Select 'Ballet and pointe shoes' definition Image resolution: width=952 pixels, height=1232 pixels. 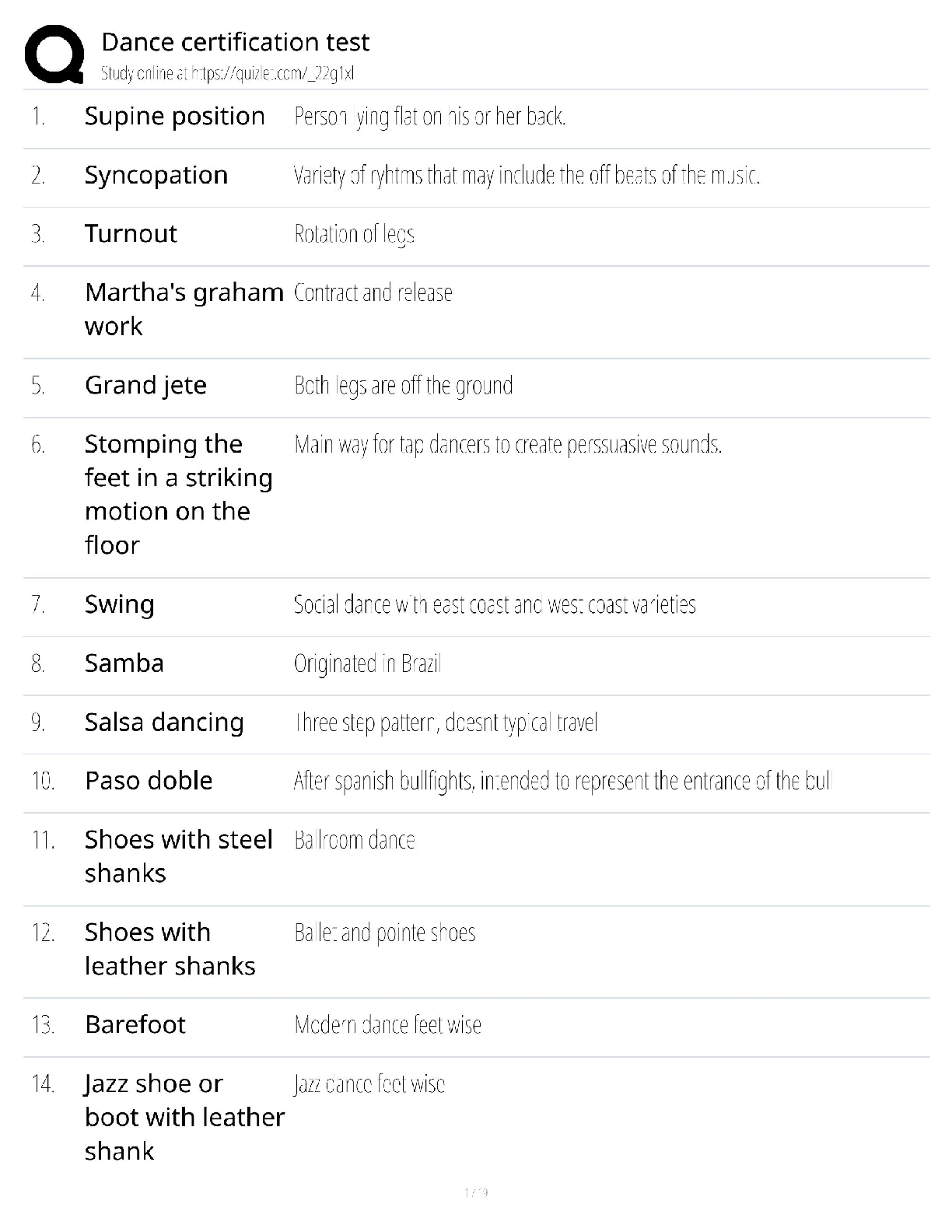(384, 933)
